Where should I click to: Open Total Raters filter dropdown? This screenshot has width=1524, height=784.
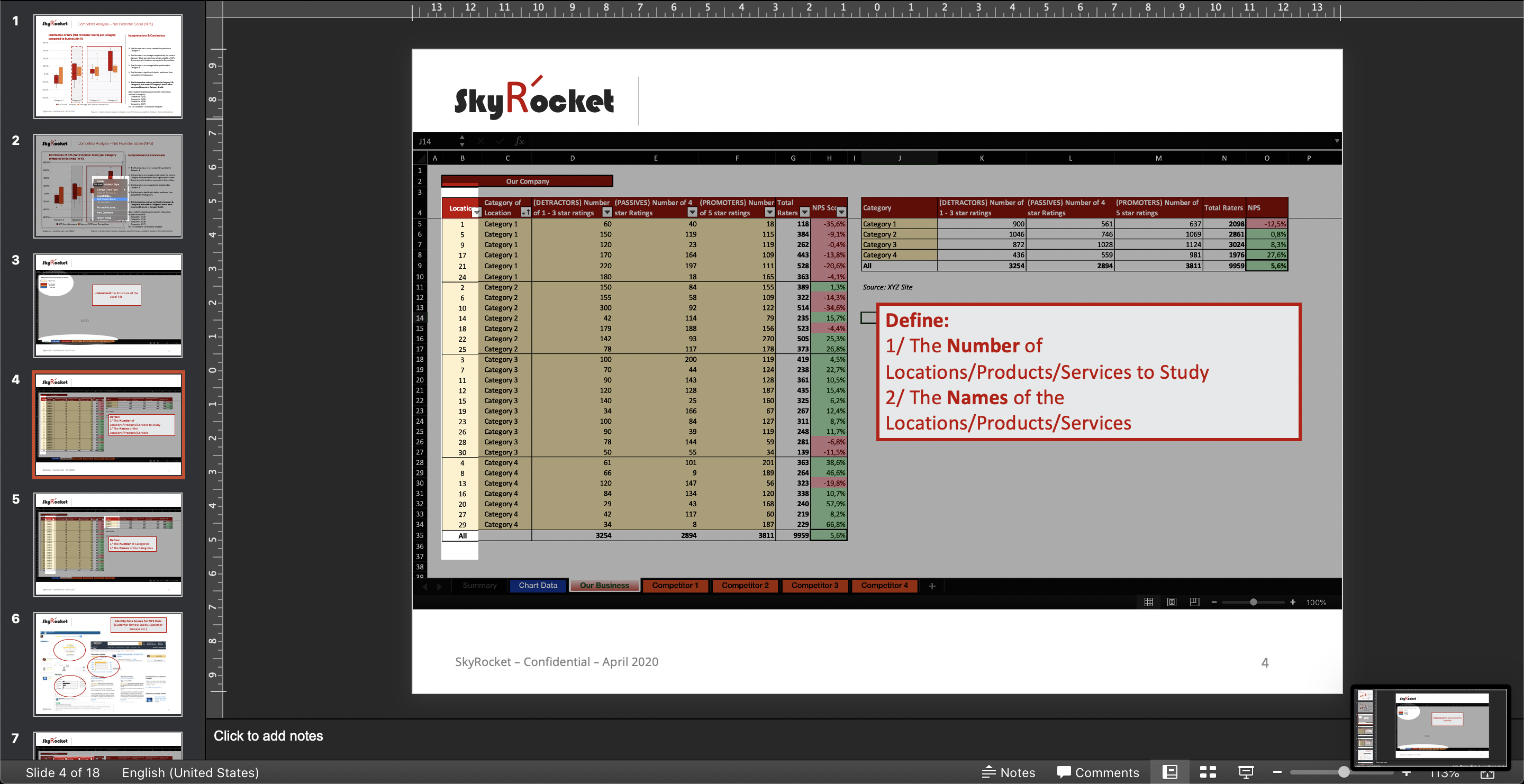tap(804, 212)
